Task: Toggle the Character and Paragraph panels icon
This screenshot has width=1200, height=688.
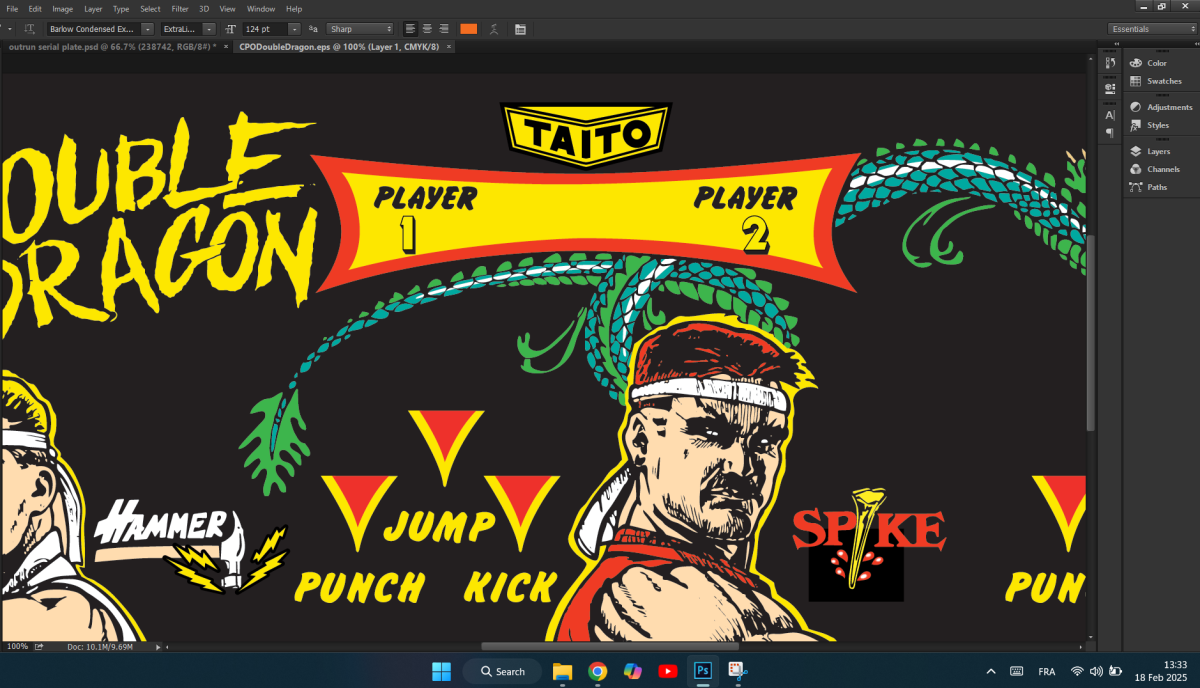Action: point(520,29)
